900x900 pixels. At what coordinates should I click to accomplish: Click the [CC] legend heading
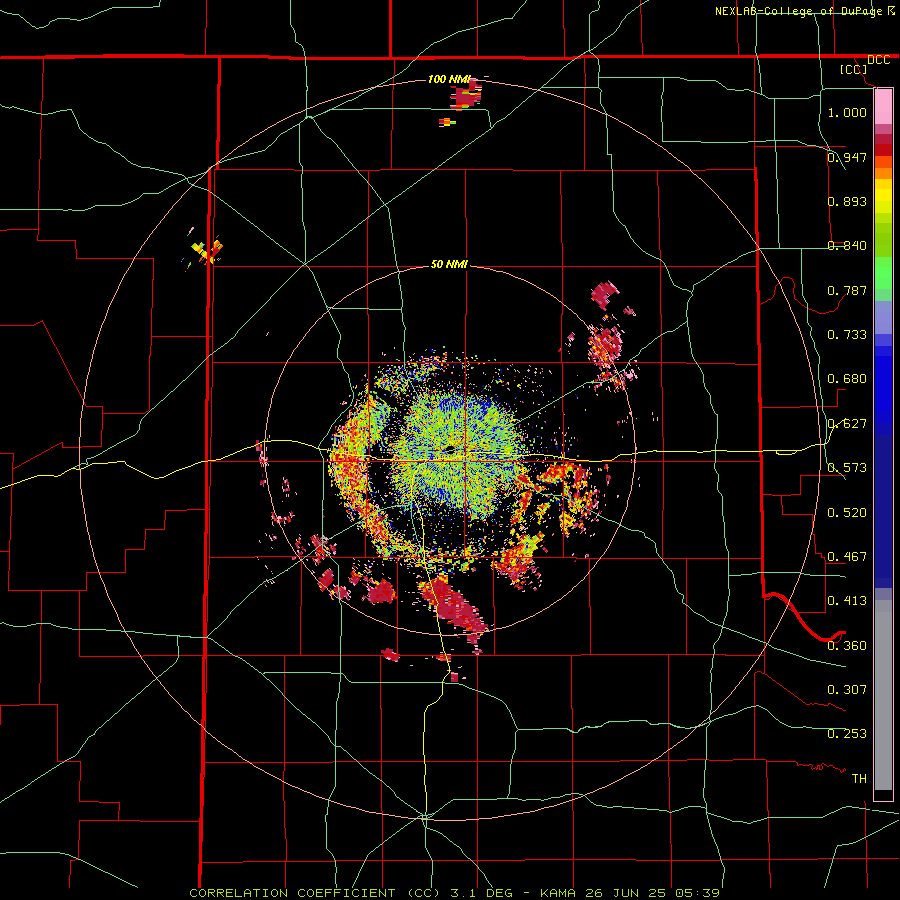[x=854, y=69]
